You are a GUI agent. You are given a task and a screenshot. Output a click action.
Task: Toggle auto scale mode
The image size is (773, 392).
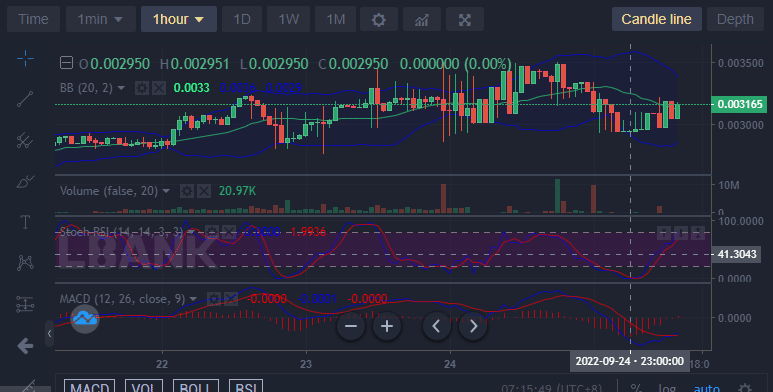pyautogui.click(x=706, y=388)
